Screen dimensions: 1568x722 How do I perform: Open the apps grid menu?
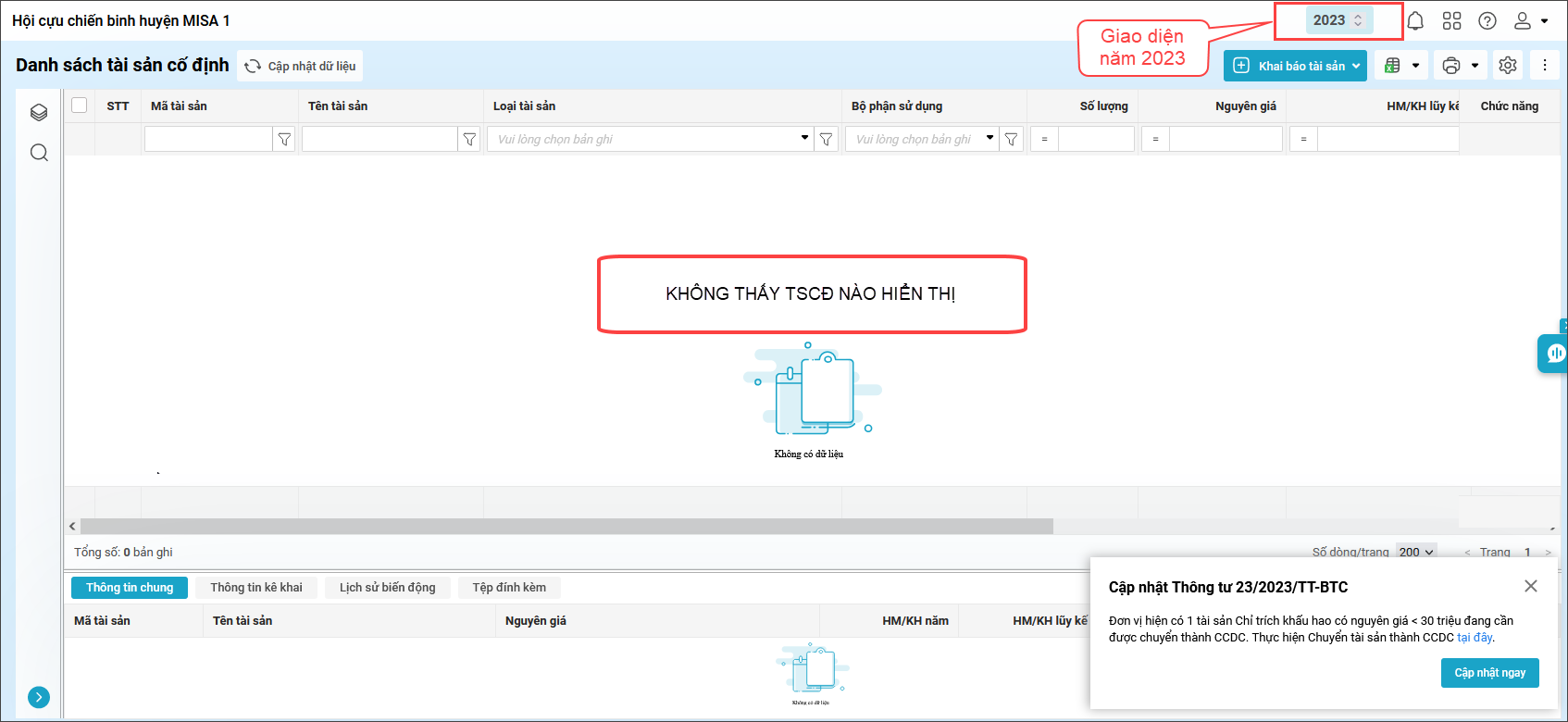click(1451, 20)
